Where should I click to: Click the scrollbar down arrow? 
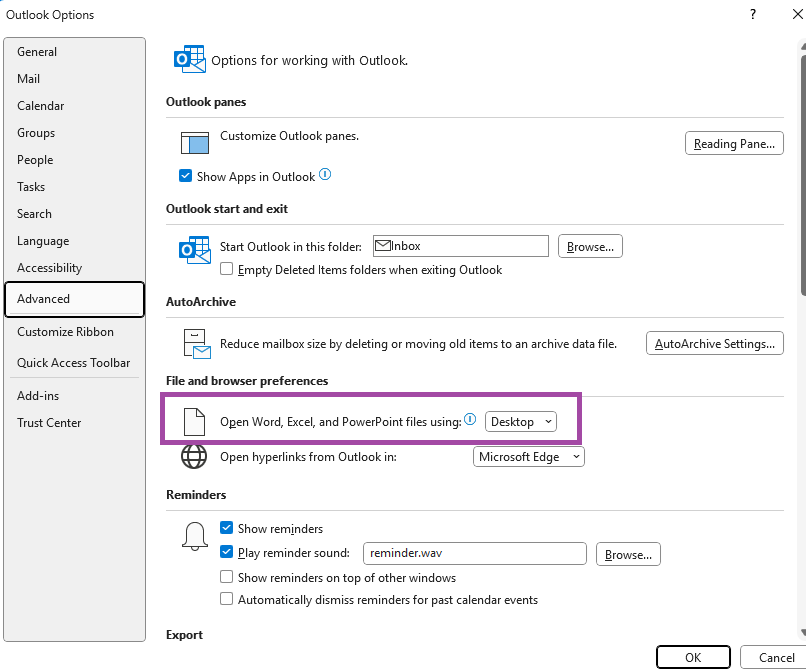(x=803, y=632)
